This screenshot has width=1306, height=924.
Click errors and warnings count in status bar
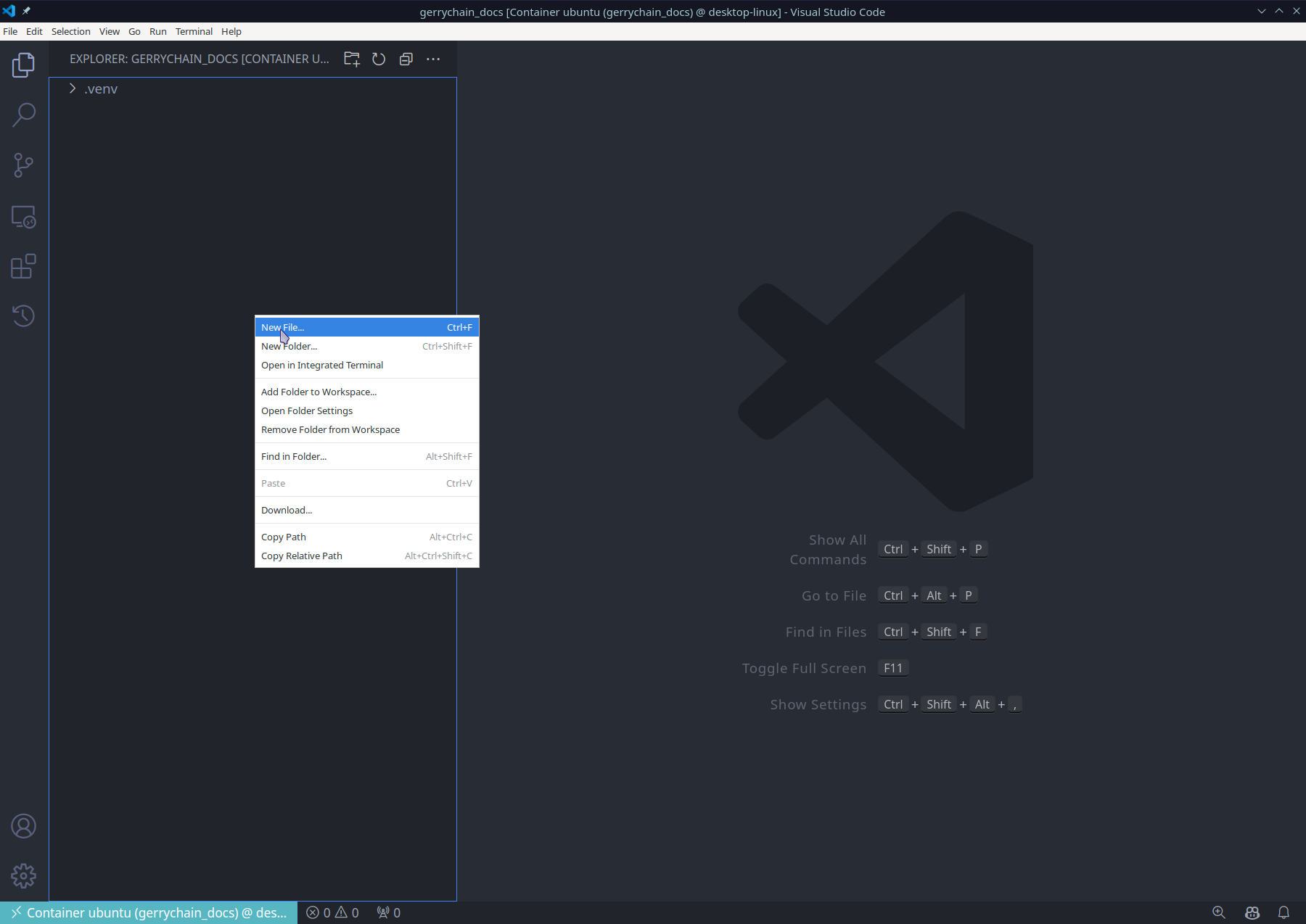333,912
